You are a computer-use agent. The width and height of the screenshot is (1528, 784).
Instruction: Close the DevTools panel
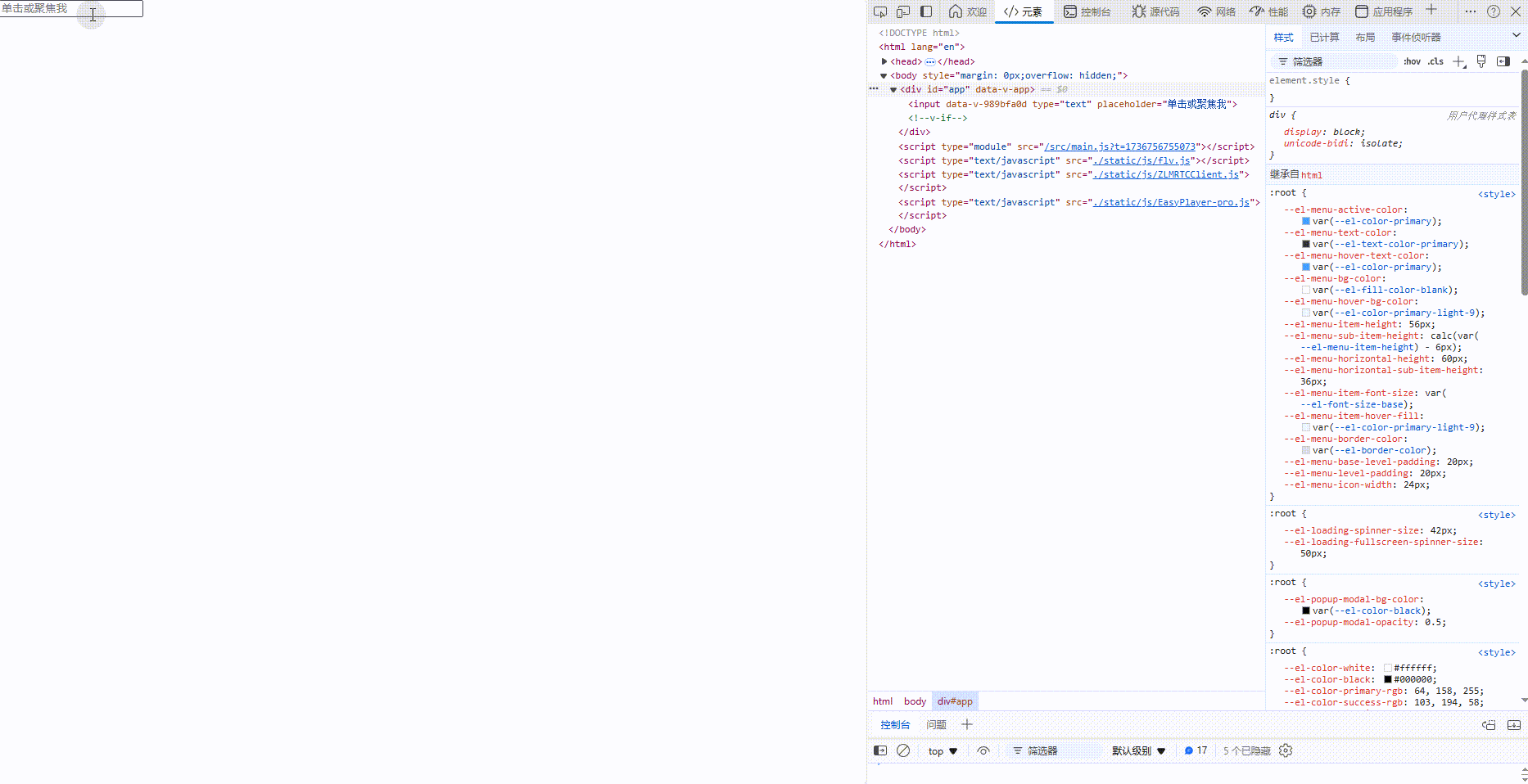1516,11
